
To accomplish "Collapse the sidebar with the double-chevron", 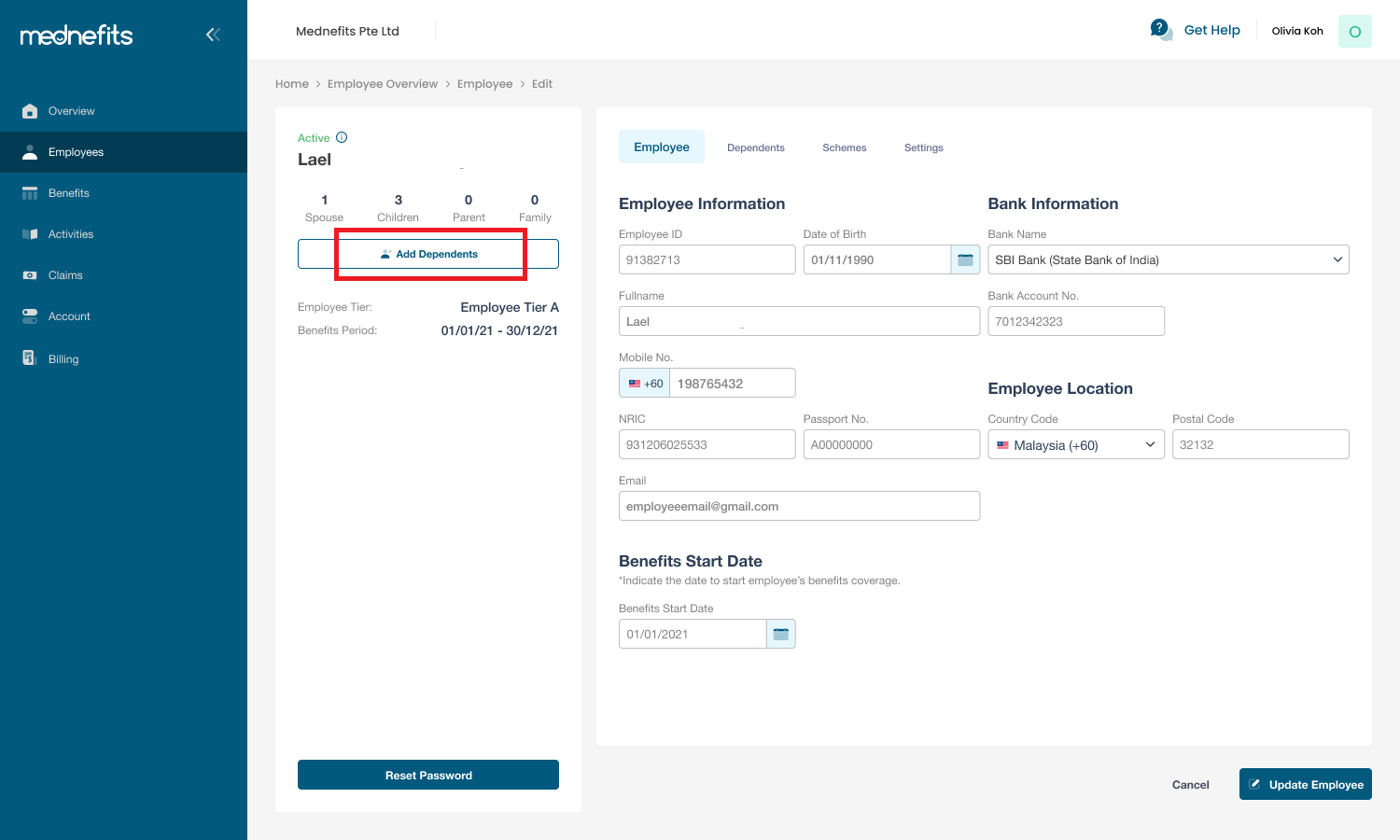I will click(x=213, y=34).
